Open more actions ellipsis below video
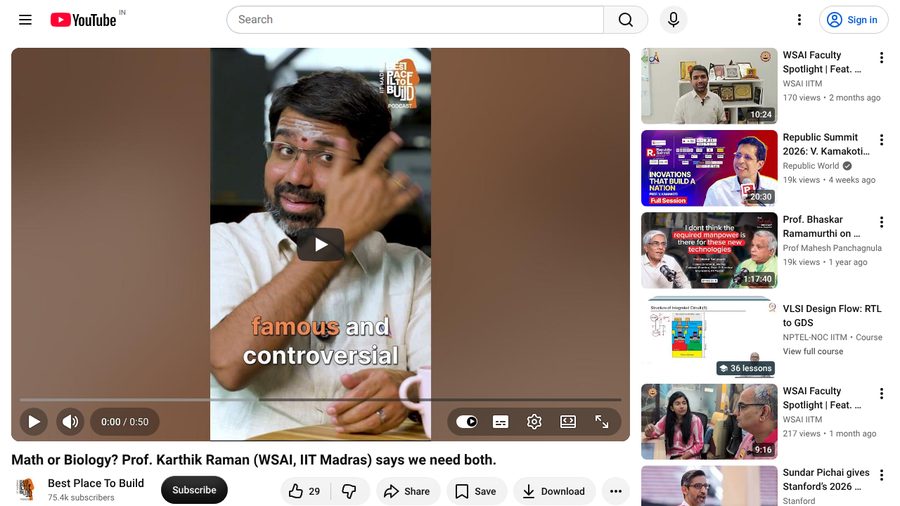The image size is (900, 506). (x=616, y=491)
